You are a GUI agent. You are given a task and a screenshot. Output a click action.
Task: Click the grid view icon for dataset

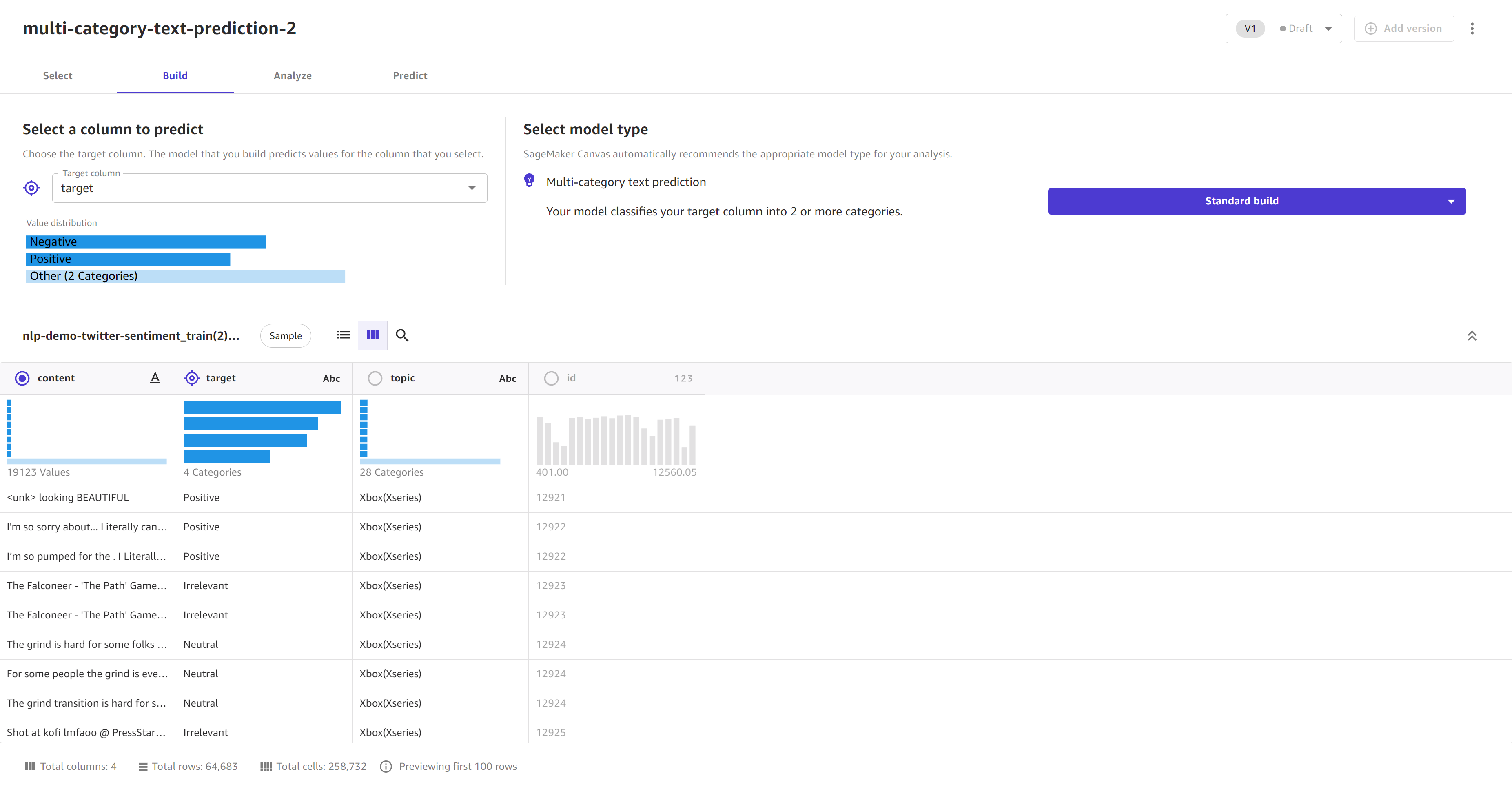point(373,334)
